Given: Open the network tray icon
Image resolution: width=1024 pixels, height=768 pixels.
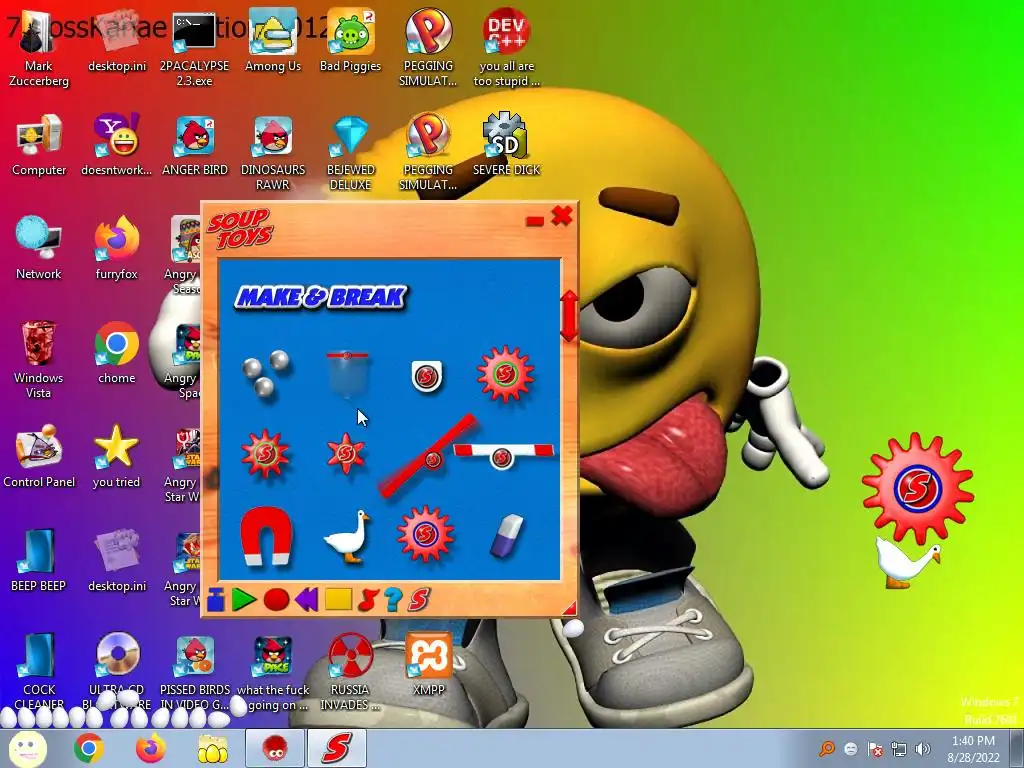Looking at the screenshot, I should pos(899,749).
